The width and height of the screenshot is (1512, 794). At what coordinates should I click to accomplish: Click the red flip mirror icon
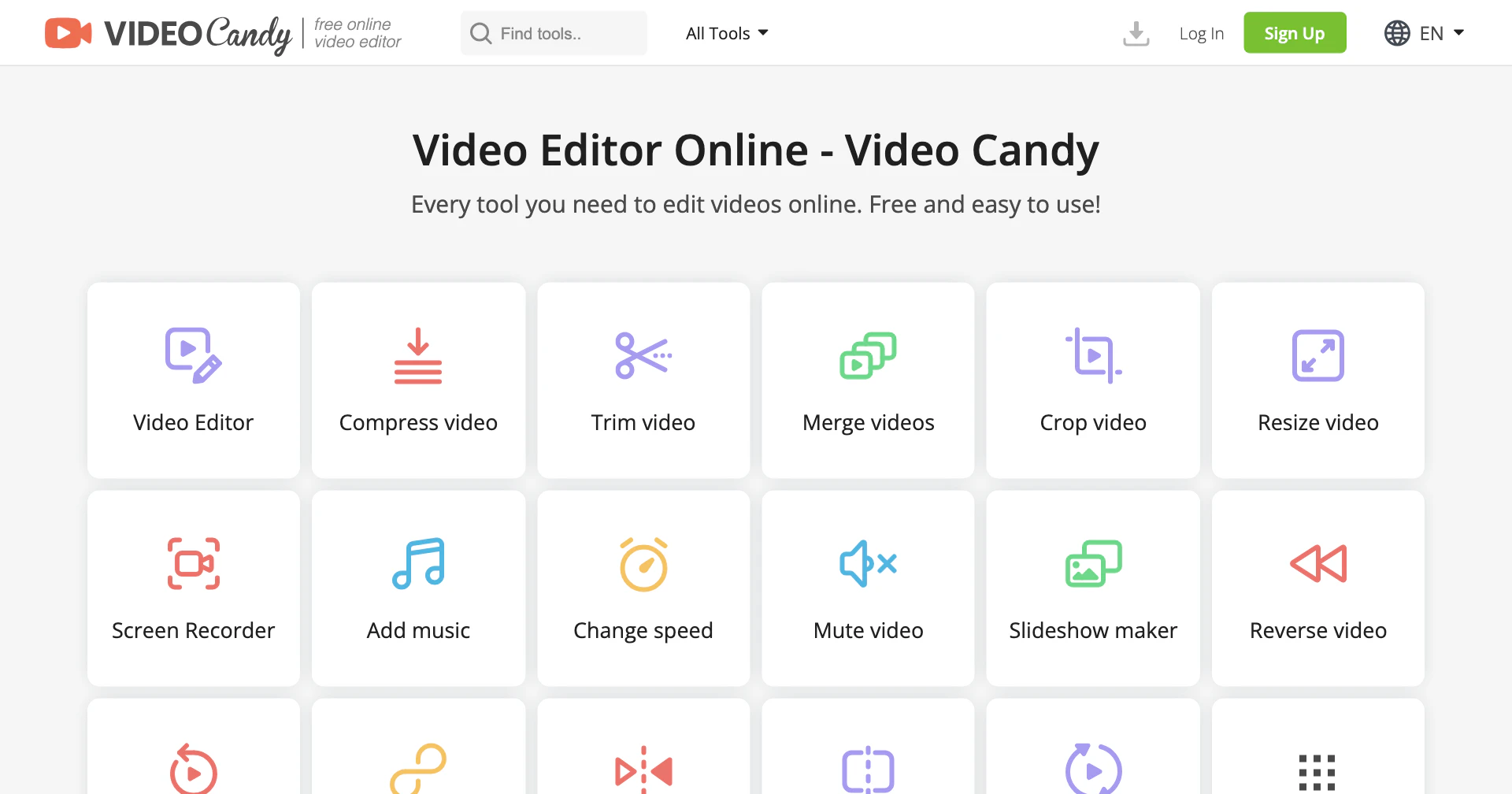[x=643, y=770]
